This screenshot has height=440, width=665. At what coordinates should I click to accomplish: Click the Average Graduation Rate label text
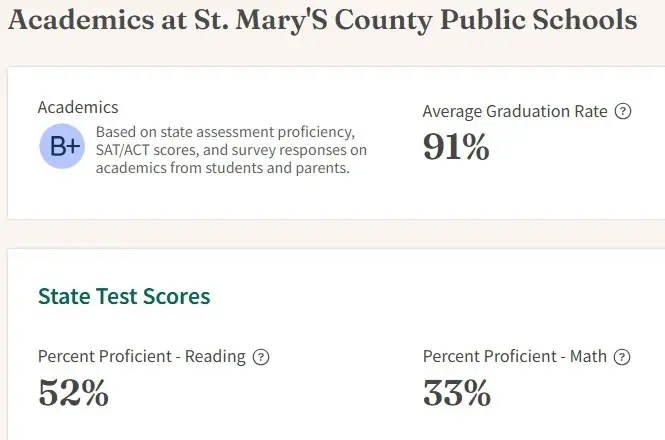[x=515, y=112]
